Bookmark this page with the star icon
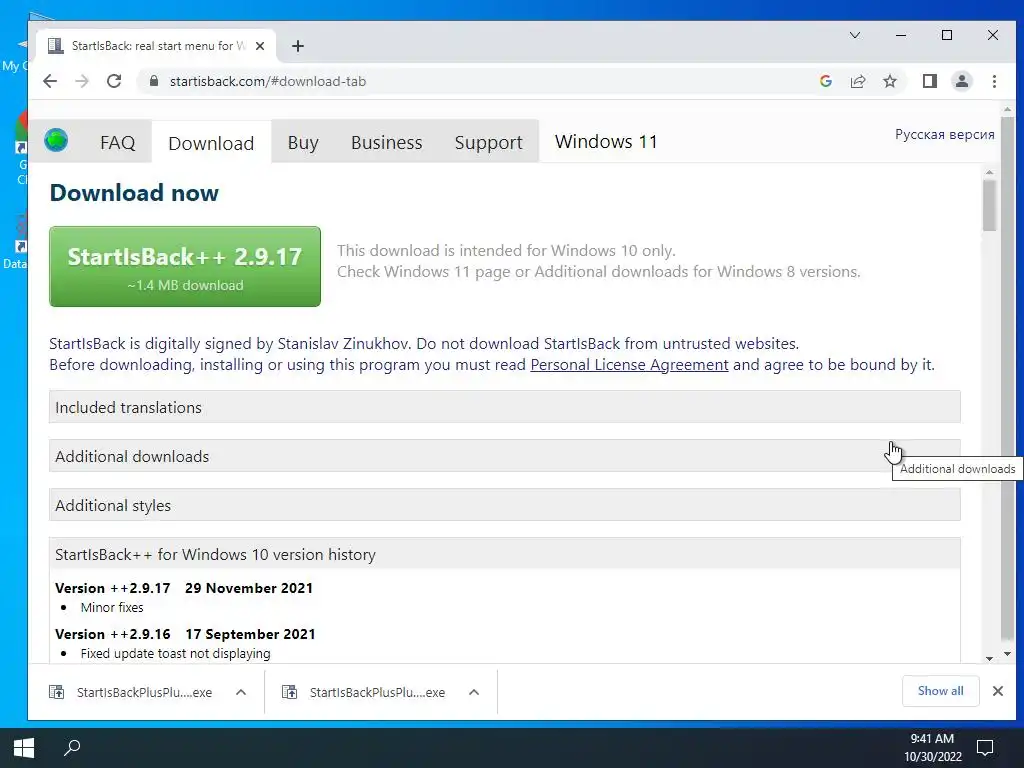 click(x=889, y=81)
